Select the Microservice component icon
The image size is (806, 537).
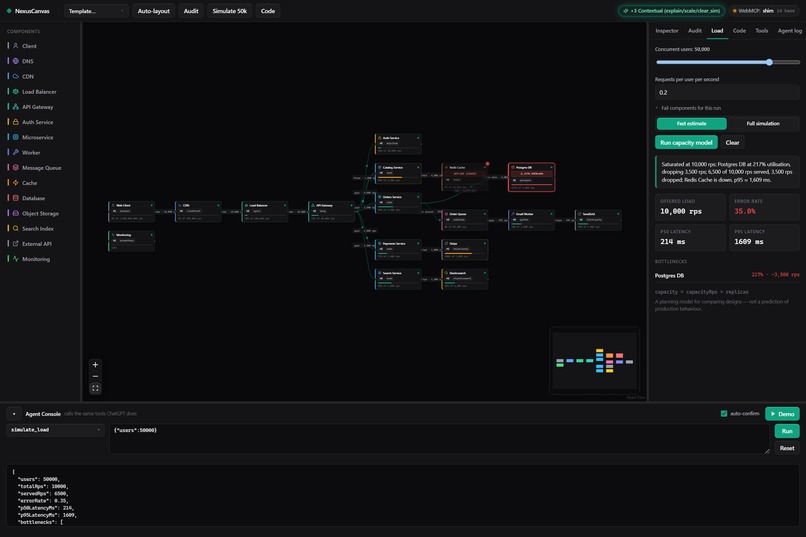(x=15, y=137)
